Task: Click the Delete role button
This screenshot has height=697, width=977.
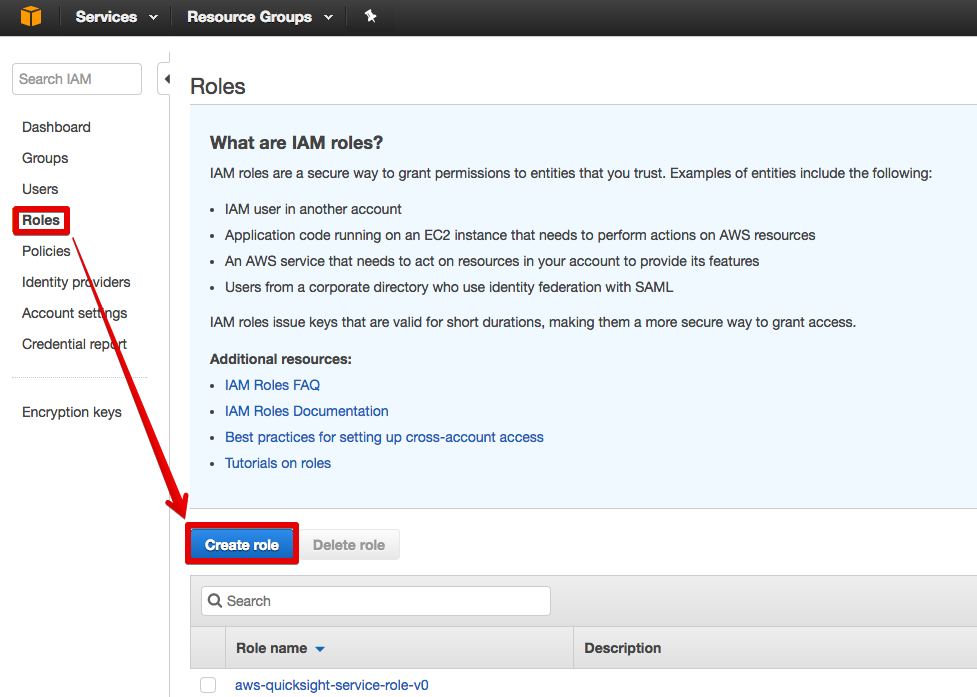Action: click(349, 545)
